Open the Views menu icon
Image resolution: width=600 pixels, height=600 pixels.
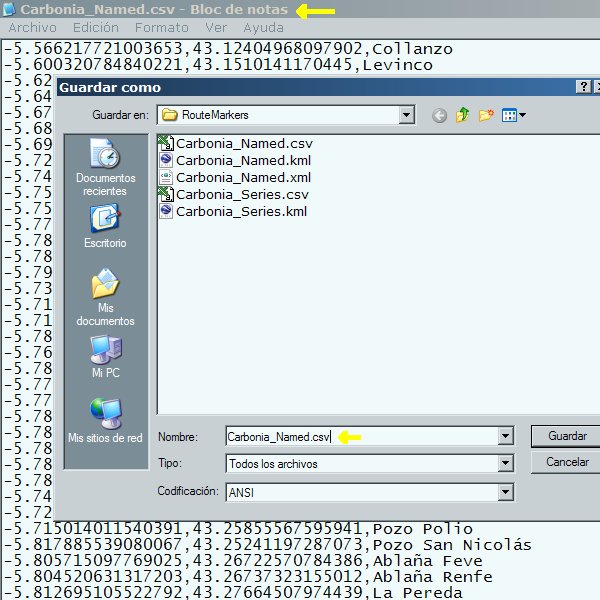[x=514, y=116]
